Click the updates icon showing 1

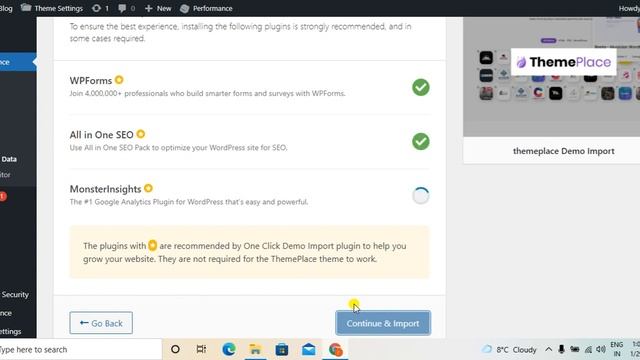click(x=100, y=8)
